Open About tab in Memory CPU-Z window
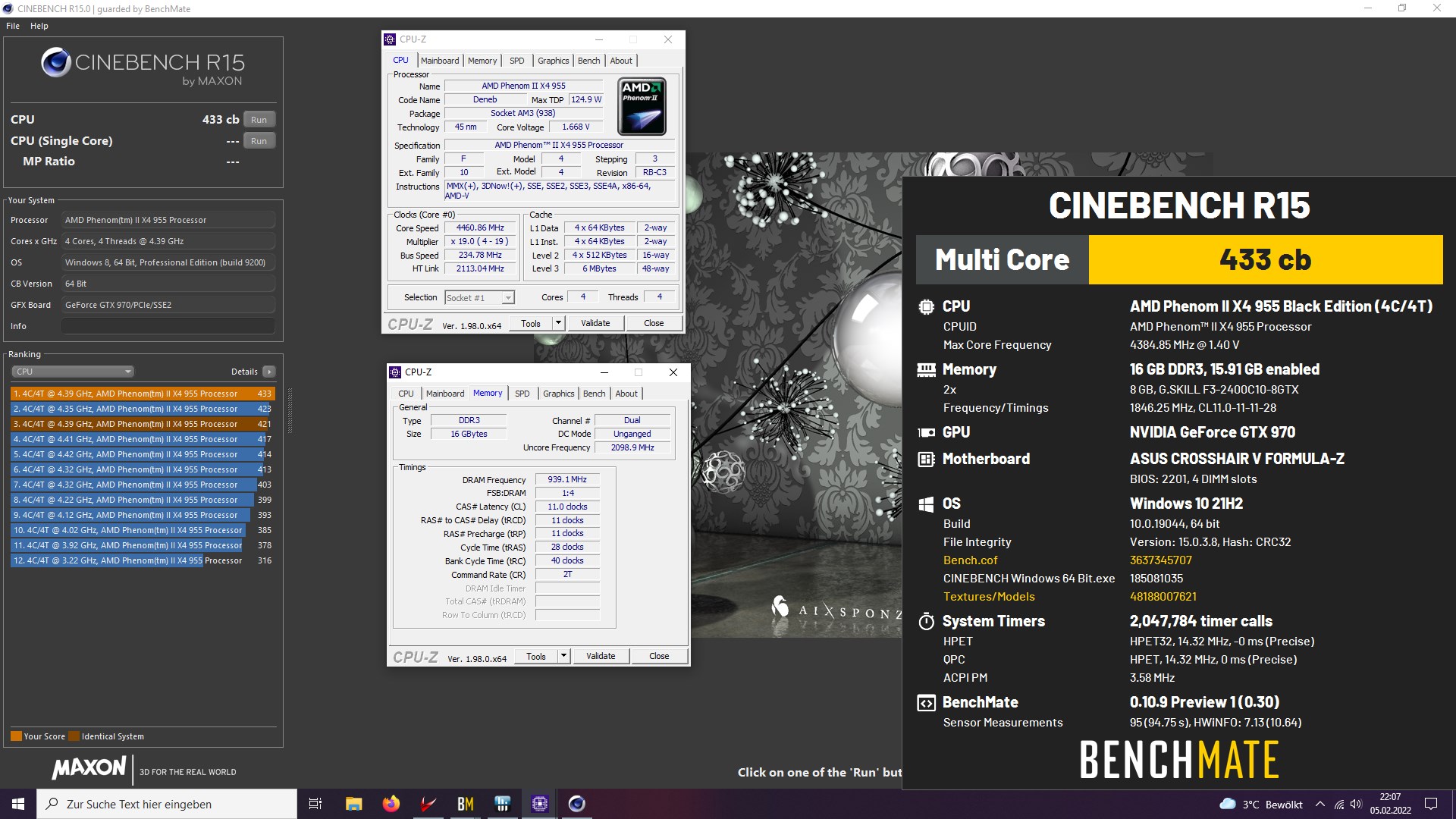The width and height of the screenshot is (1456, 819). pyautogui.click(x=626, y=394)
